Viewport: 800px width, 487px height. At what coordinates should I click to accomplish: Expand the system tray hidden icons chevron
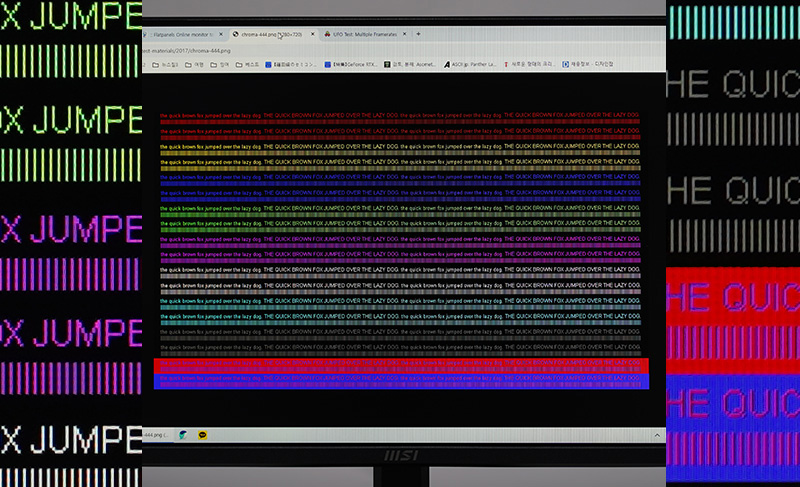657,435
